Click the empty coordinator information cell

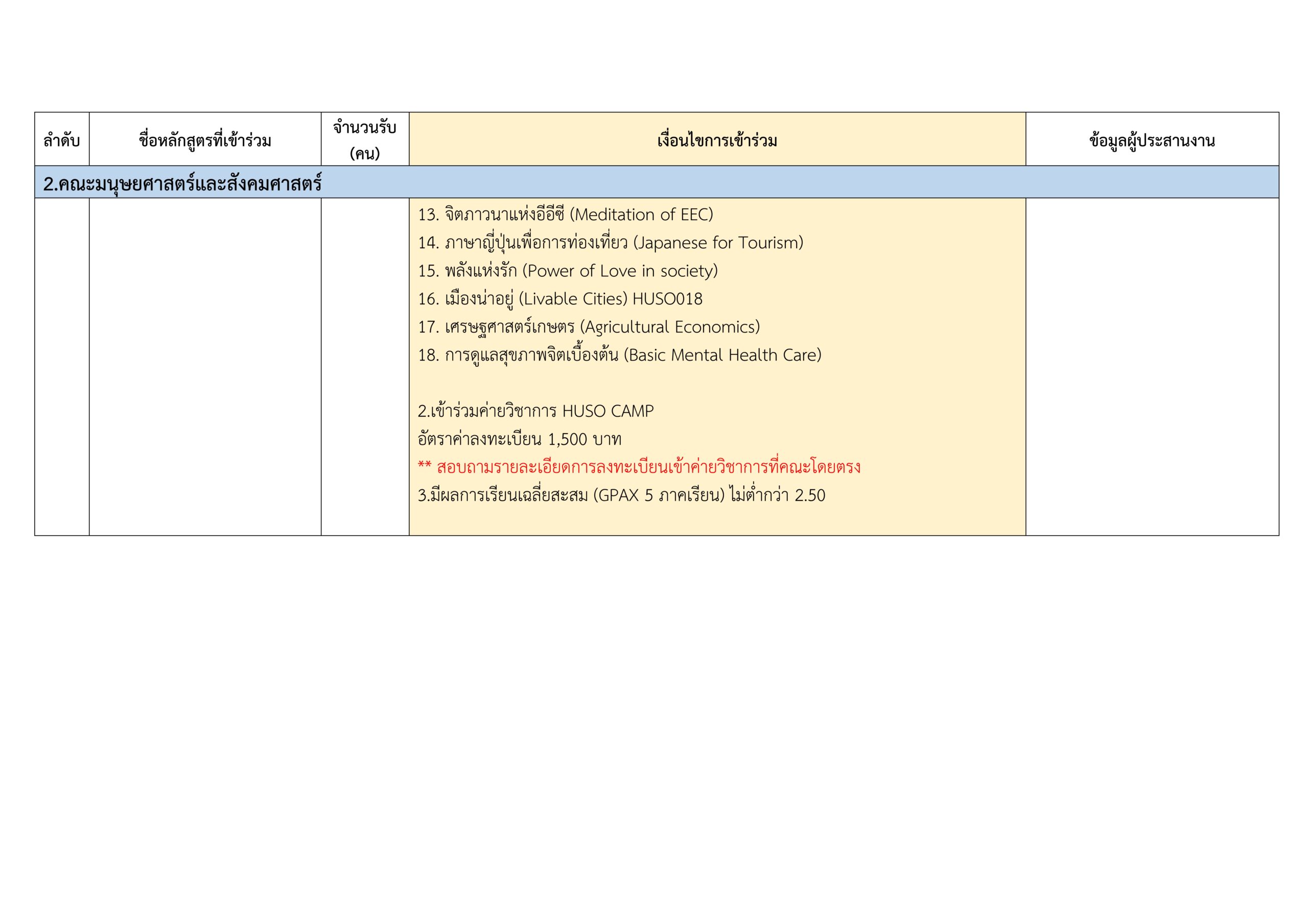1152,366
